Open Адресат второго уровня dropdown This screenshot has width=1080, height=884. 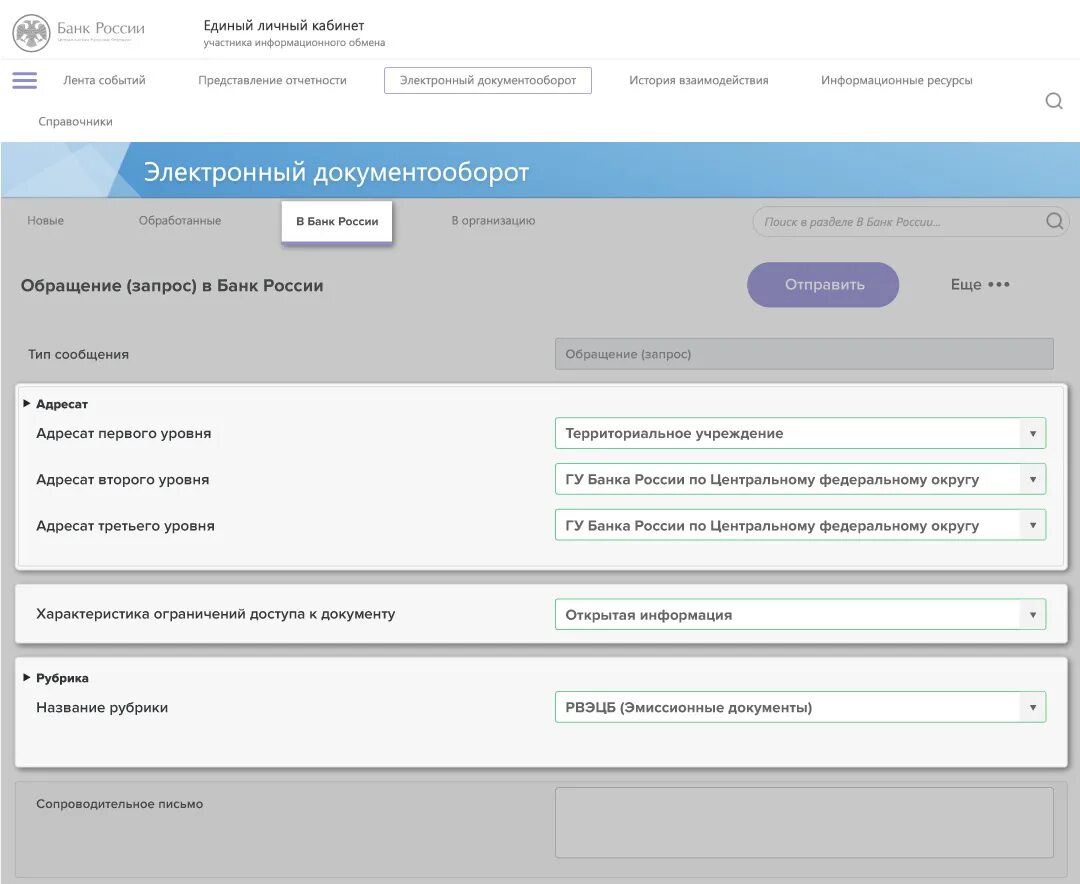(x=800, y=480)
